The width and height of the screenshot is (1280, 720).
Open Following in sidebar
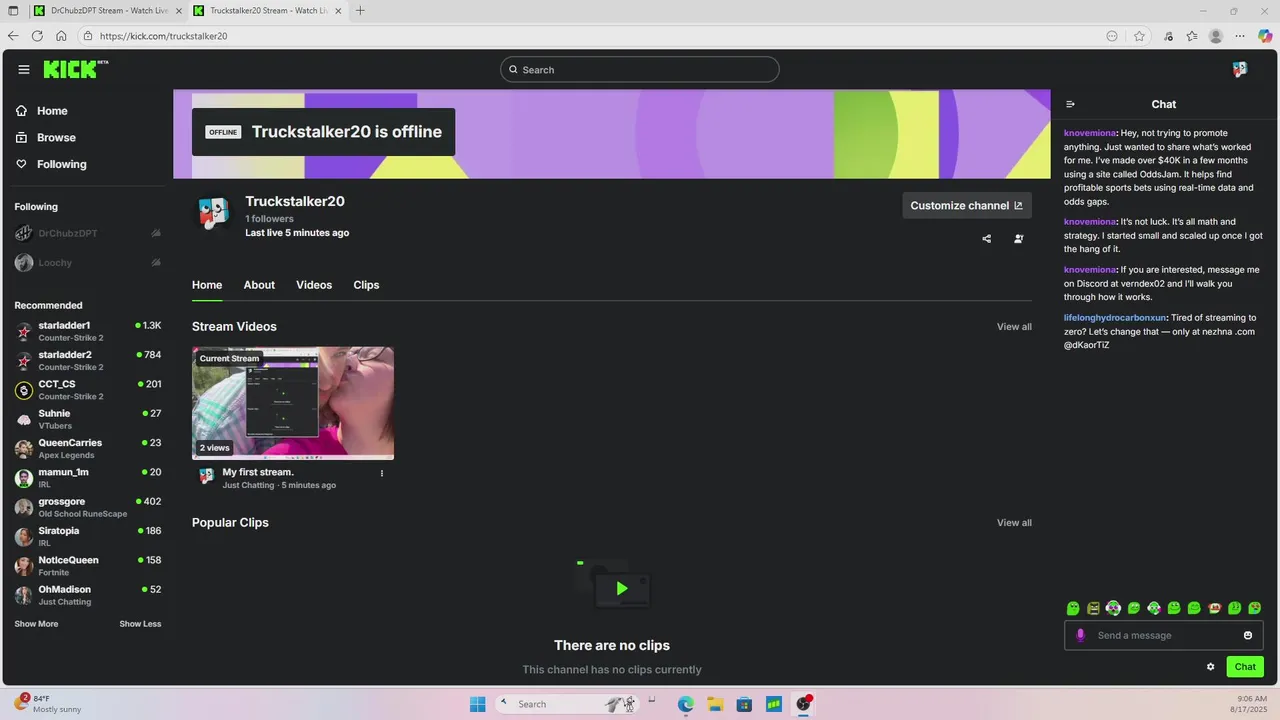pos(52,164)
